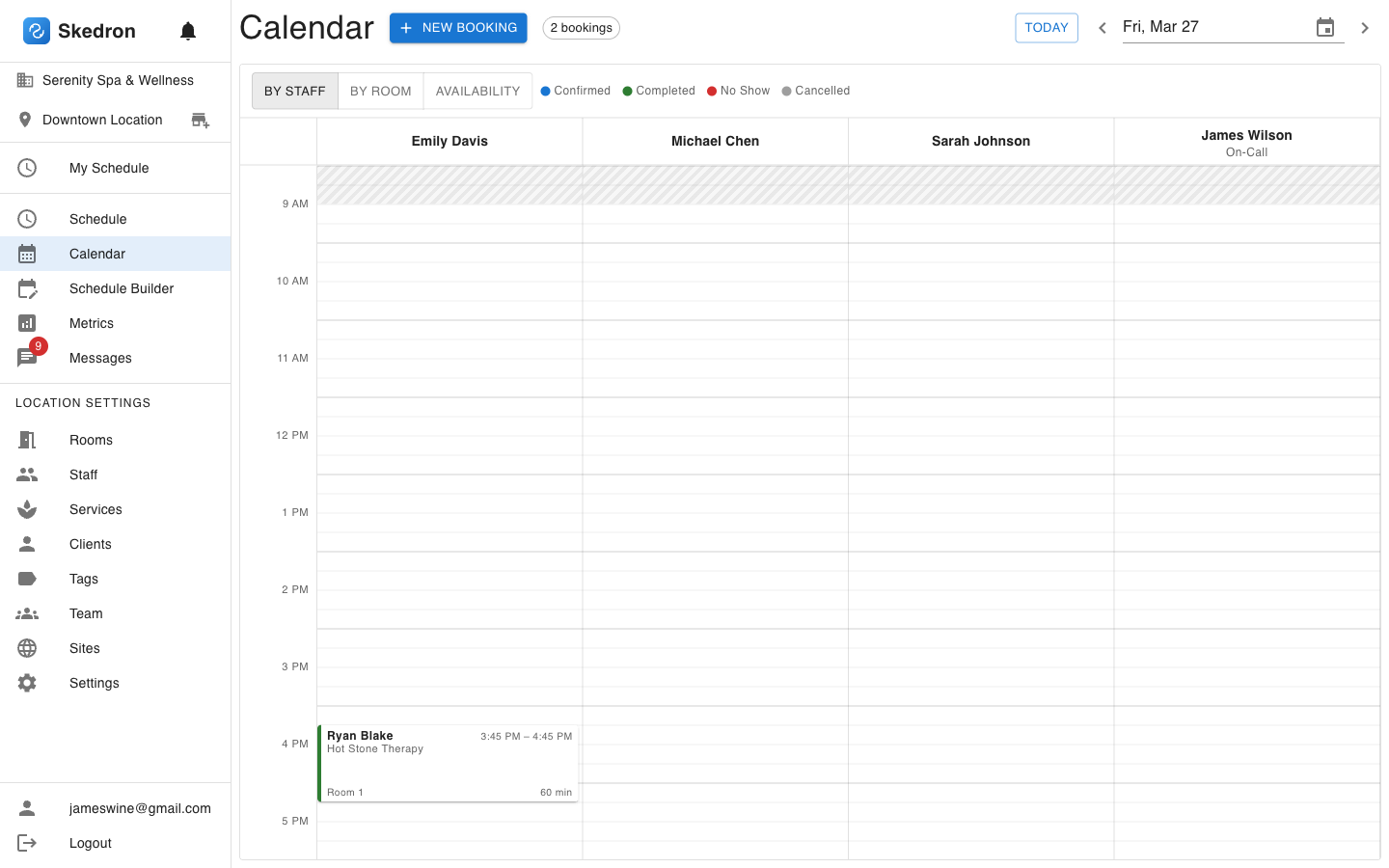Open Metrics page
Viewport: 1389px width, 868px height.
pyautogui.click(x=115, y=323)
